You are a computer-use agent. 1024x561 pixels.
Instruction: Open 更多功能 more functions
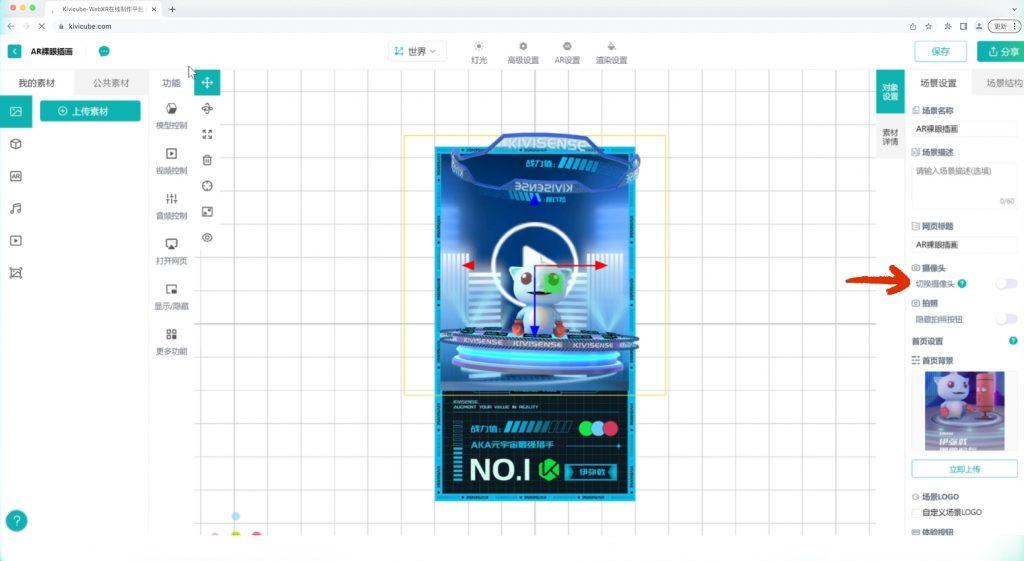171,341
